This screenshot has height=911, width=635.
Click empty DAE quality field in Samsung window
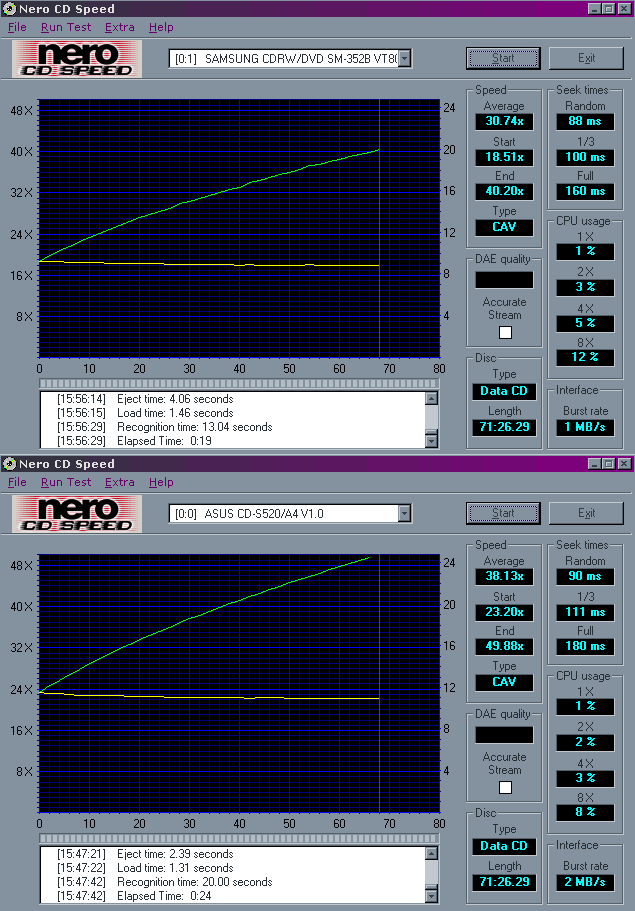[x=504, y=280]
